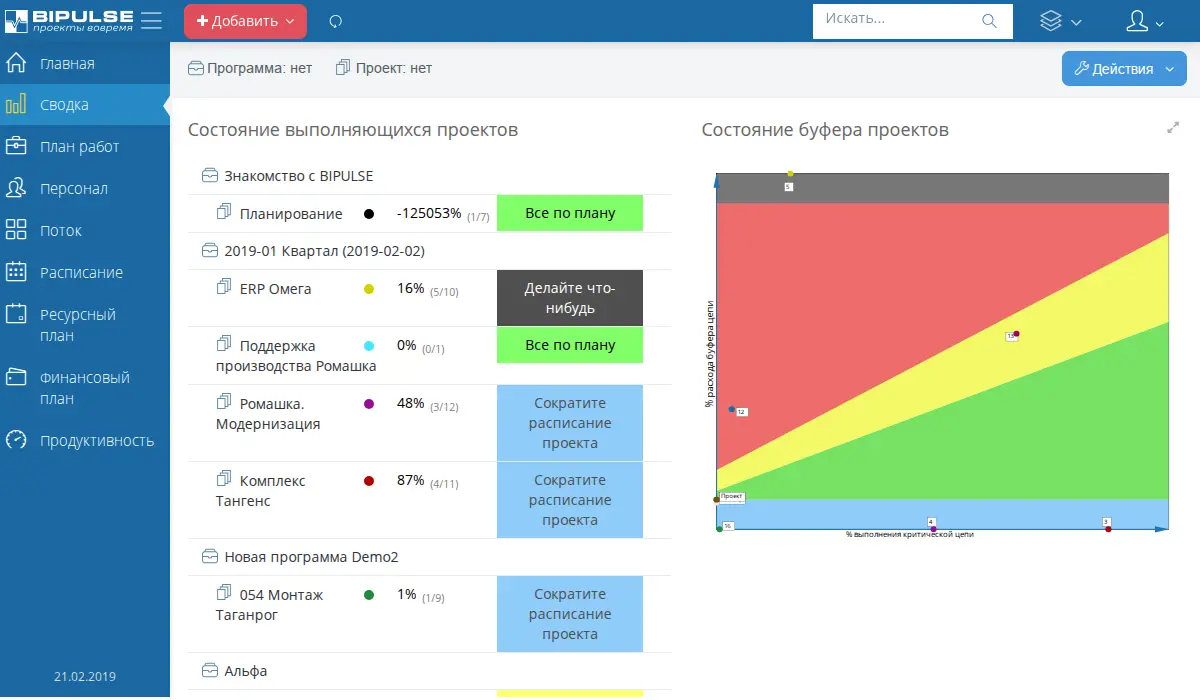
Task: Open План работ briefcase icon in sidebar
Action: tap(16, 147)
